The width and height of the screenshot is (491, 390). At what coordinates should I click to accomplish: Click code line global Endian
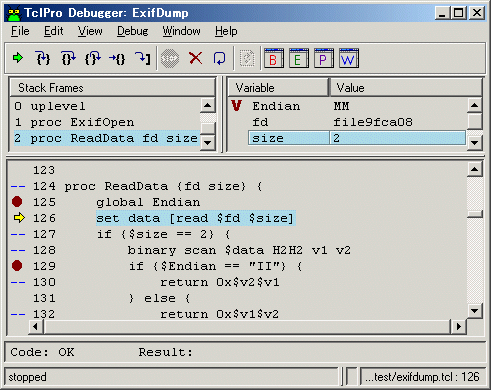(148, 202)
